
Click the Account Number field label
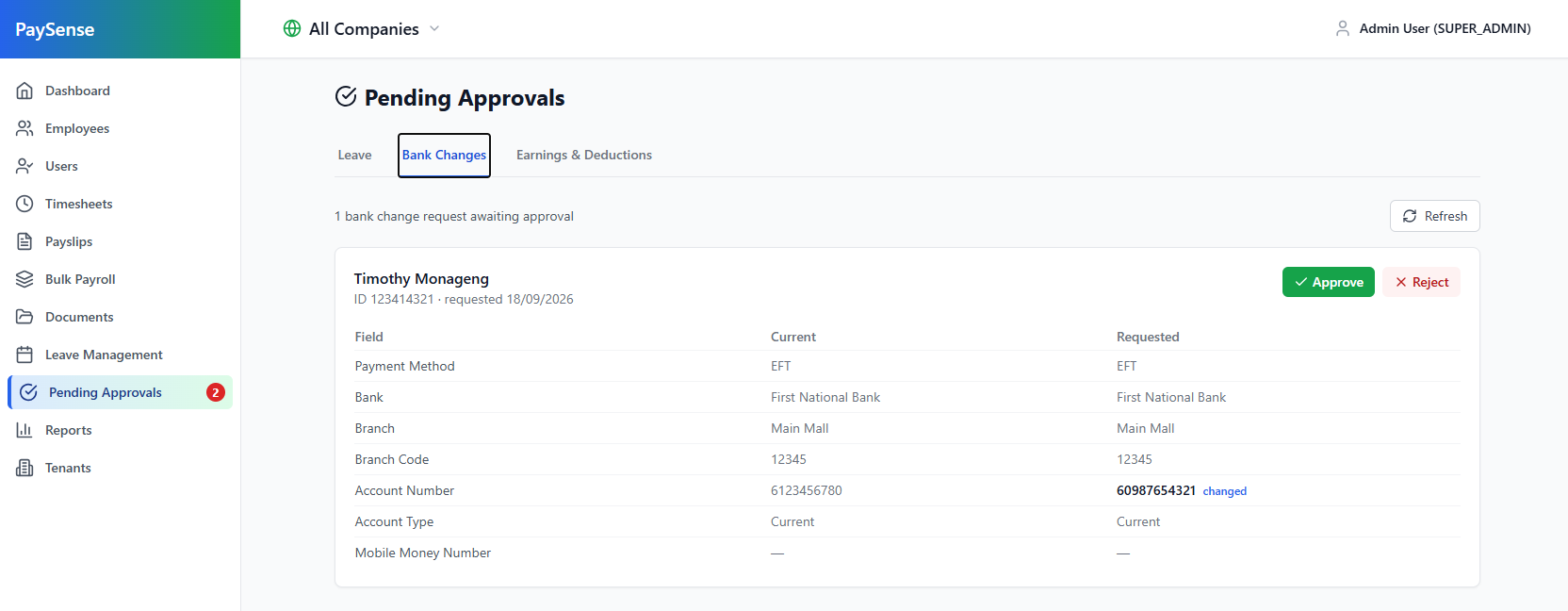click(404, 490)
